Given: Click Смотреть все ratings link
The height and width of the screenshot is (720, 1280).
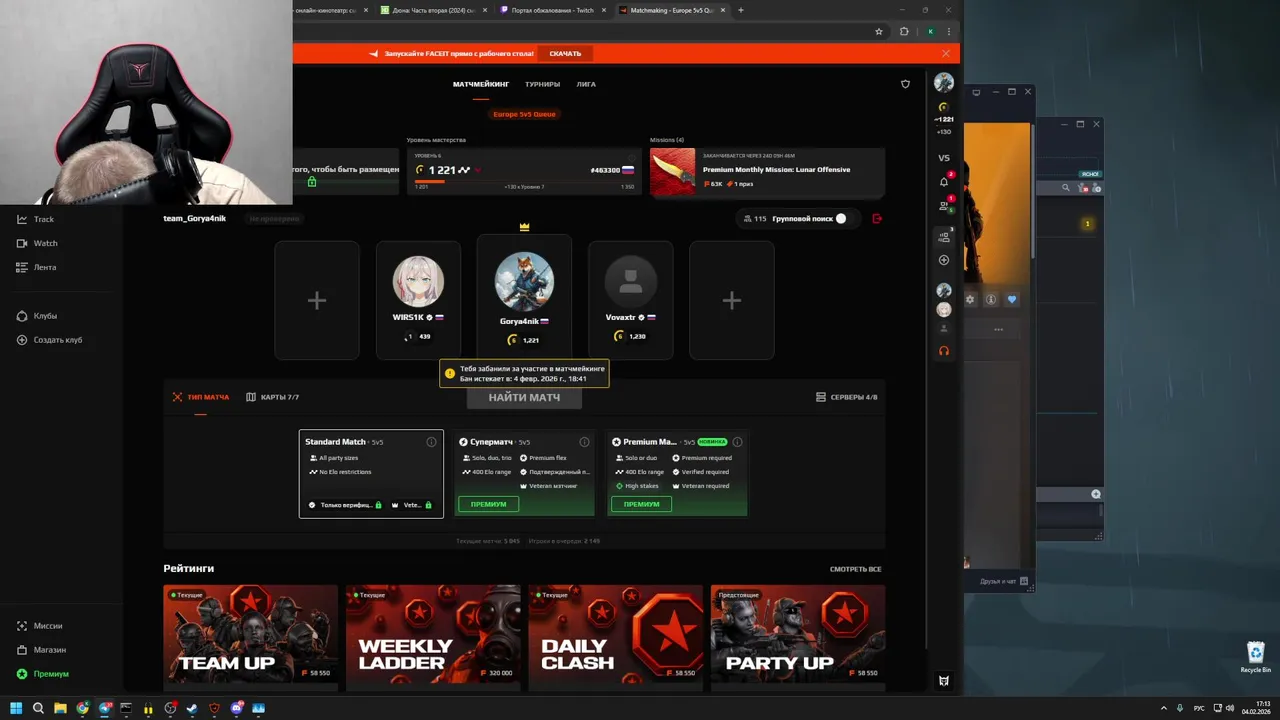Looking at the screenshot, I should (856, 569).
